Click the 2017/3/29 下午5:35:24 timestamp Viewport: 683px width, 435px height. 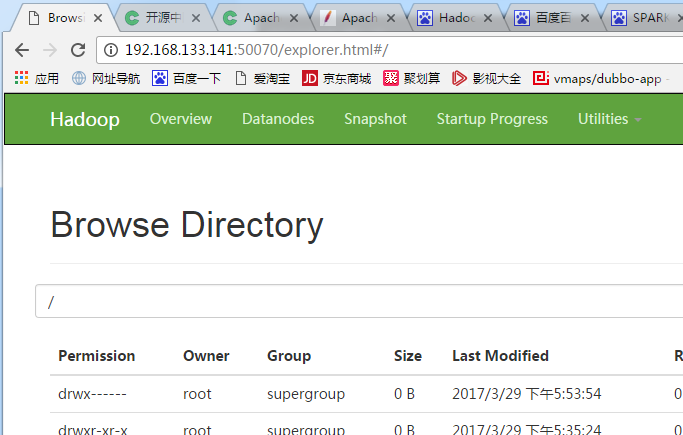coord(527,429)
